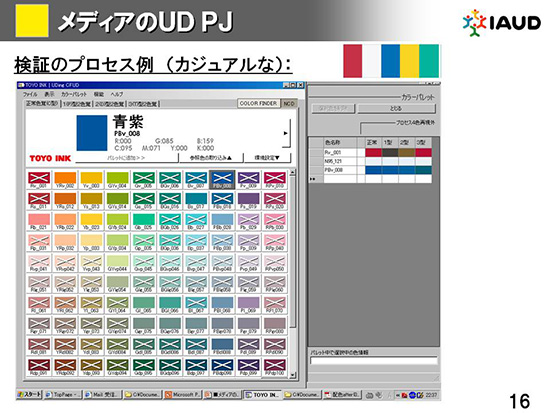The height and width of the screenshot is (413, 550).
Task: Open the 表示 menu
Action: [49, 94]
